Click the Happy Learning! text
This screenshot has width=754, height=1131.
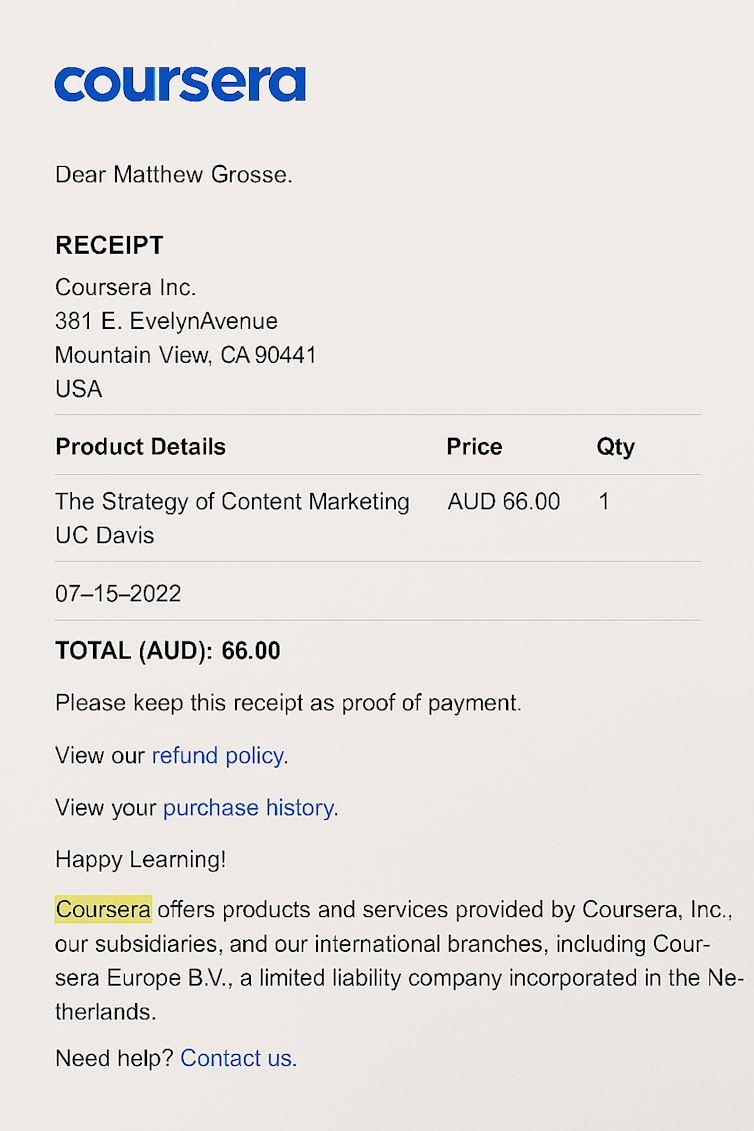pos(140,860)
